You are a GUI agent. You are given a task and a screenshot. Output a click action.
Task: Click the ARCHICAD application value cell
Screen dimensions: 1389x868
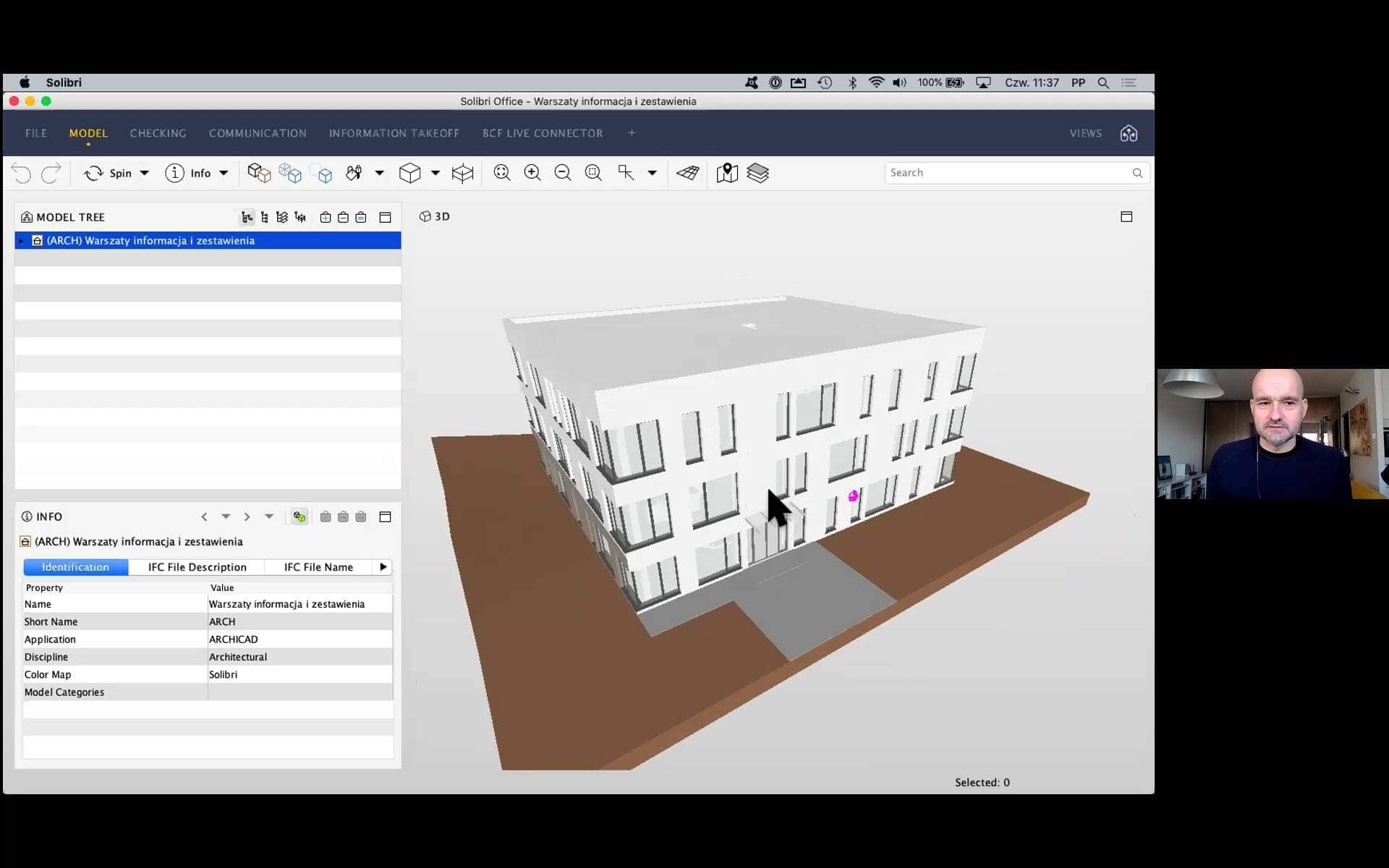pos(300,639)
